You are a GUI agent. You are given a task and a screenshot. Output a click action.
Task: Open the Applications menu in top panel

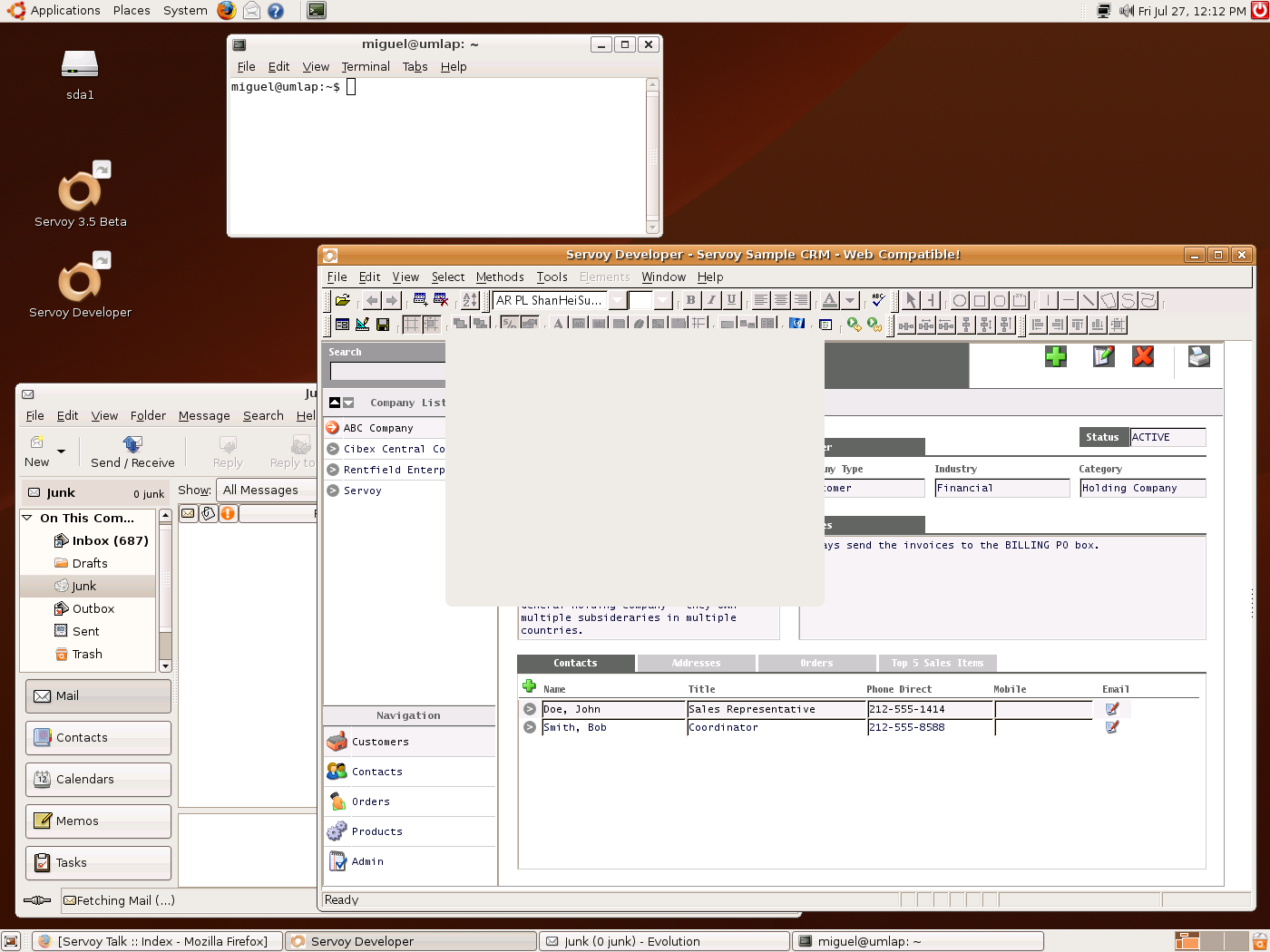(x=54, y=11)
